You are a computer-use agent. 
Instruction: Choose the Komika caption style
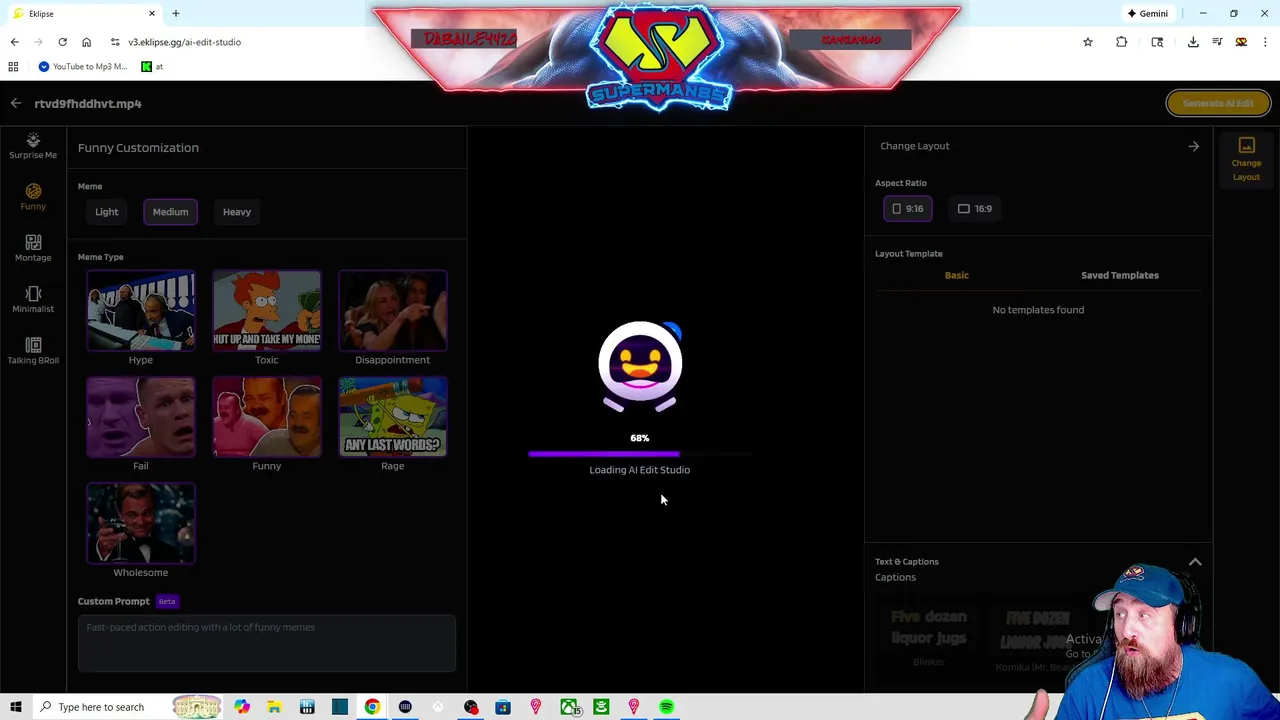(1036, 640)
